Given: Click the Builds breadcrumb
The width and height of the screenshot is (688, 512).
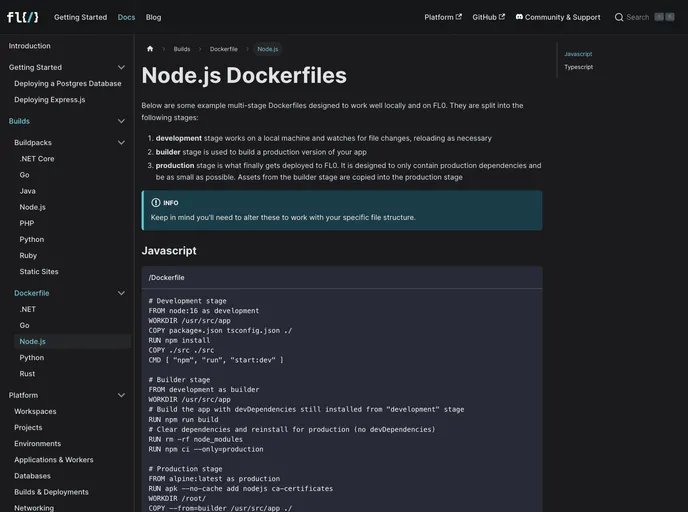Looking at the screenshot, I should pyautogui.click(x=182, y=49).
